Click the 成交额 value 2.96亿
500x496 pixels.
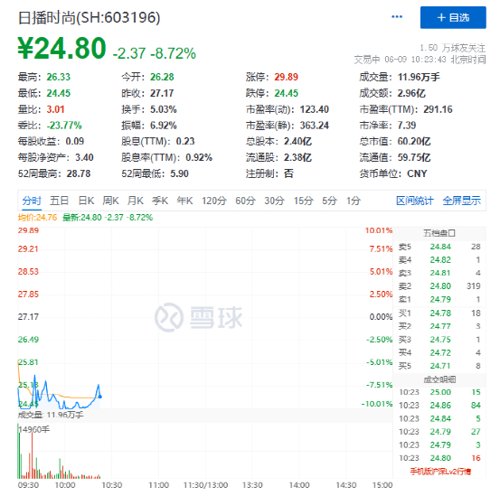point(411,93)
